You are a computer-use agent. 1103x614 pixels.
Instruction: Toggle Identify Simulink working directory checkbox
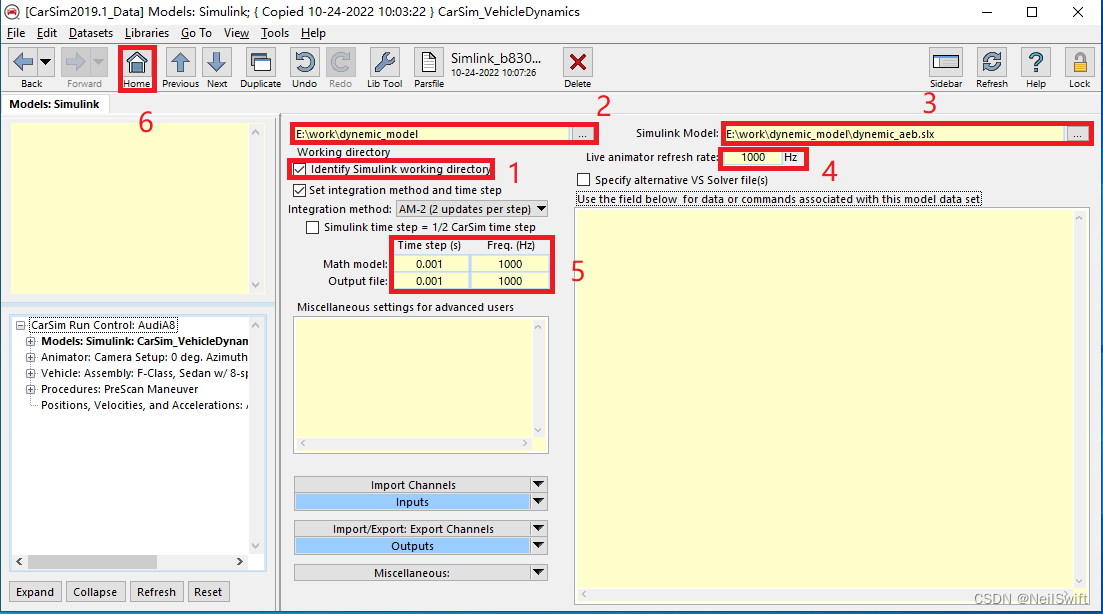coord(300,169)
